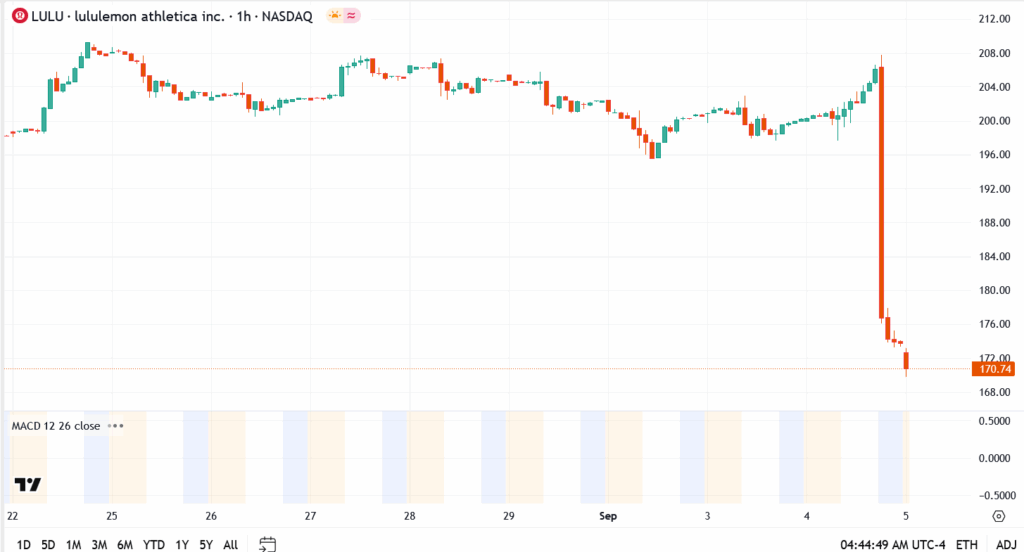The width and height of the screenshot is (1024, 552).
Task: Click the MACD 12 26 close label
Action: [55, 425]
